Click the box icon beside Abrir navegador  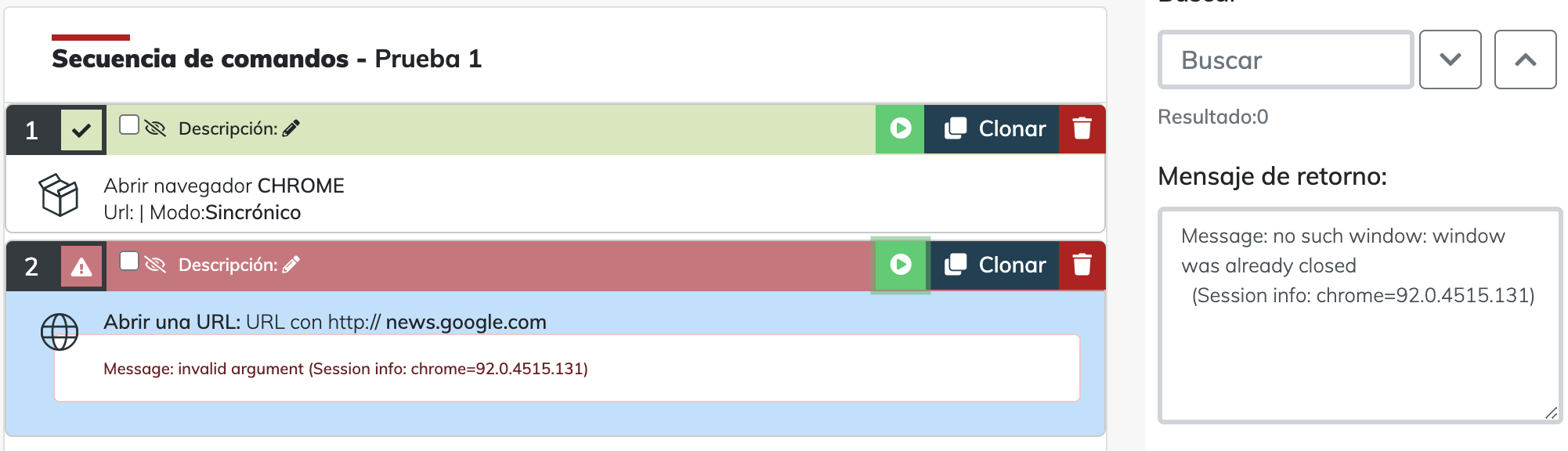pos(60,195)
